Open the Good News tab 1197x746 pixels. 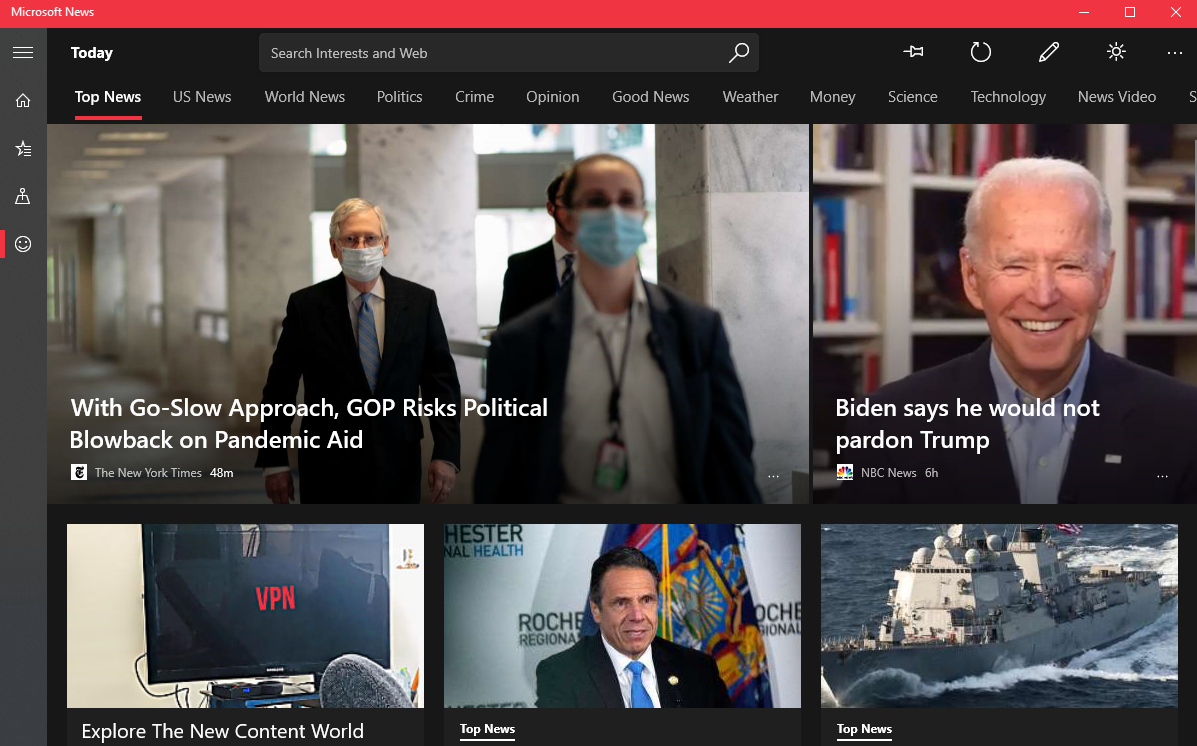650,97
